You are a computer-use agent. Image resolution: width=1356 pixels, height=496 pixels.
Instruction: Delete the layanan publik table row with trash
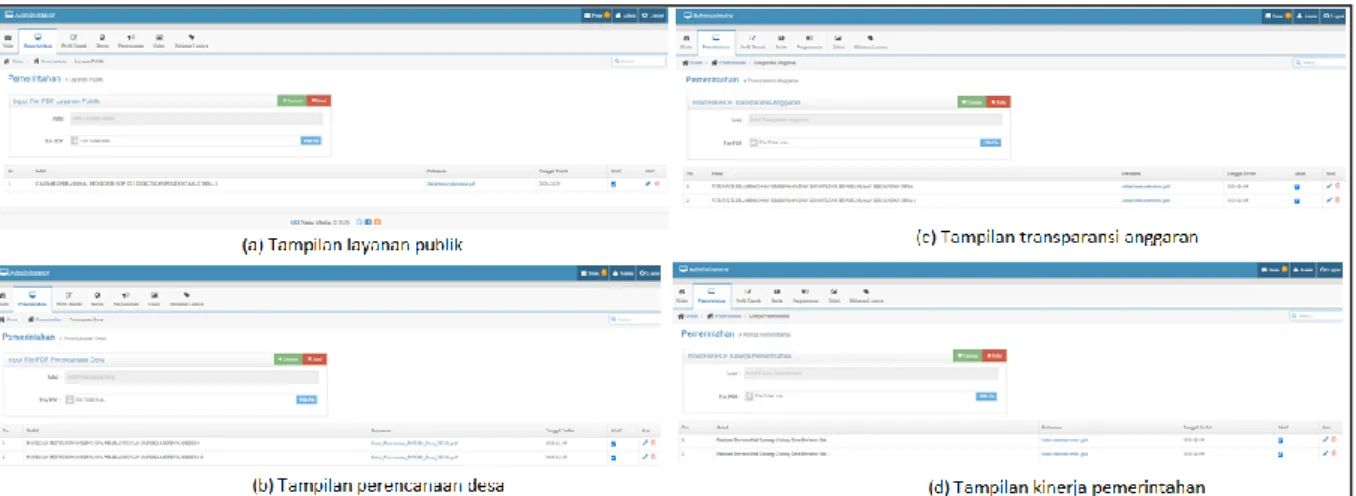657,184
